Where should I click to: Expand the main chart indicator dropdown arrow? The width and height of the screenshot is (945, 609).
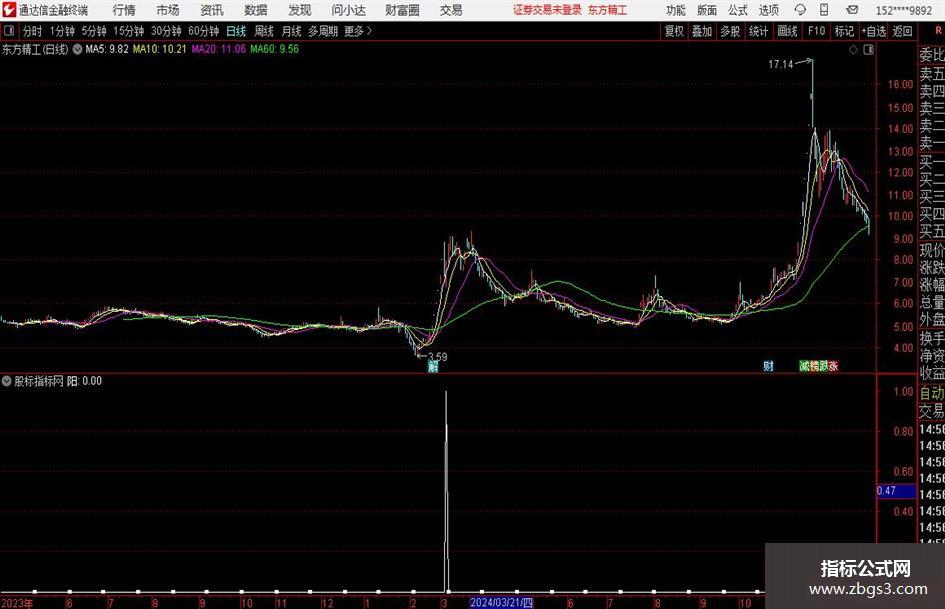pos(77,49)
